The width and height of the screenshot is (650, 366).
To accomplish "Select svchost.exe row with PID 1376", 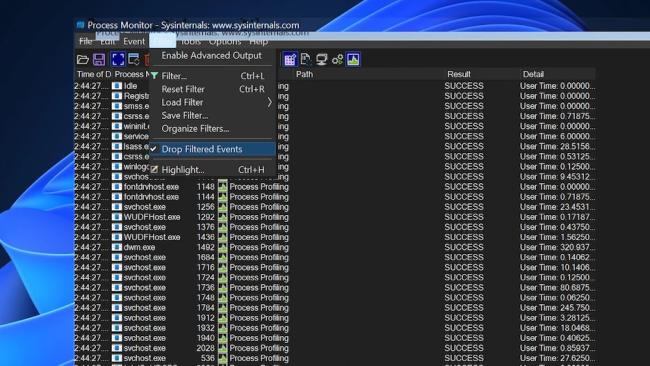I will [335, 227].
